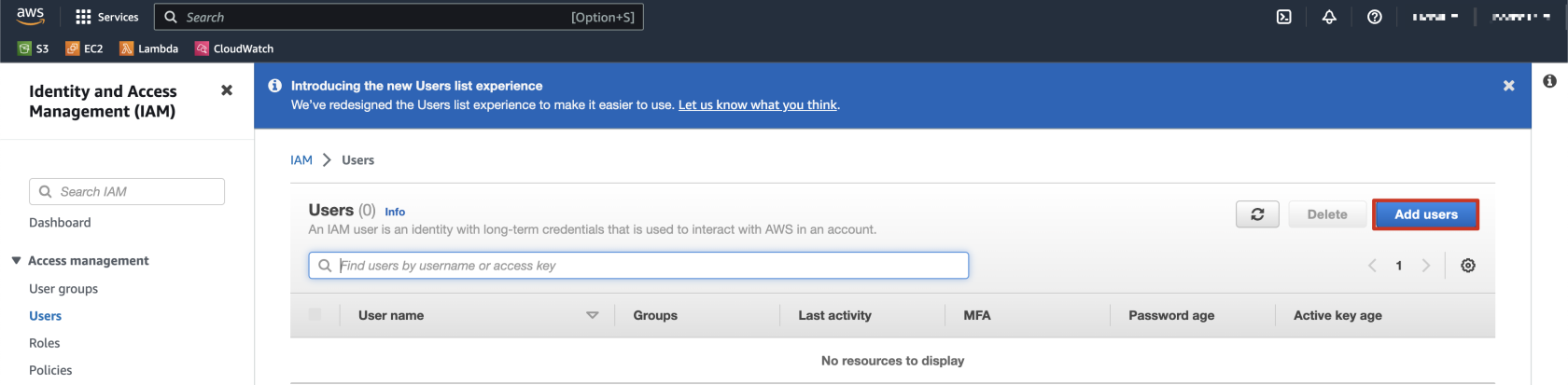
Task: Click the Active key age column header
Action: click(x=1337, y=315)
